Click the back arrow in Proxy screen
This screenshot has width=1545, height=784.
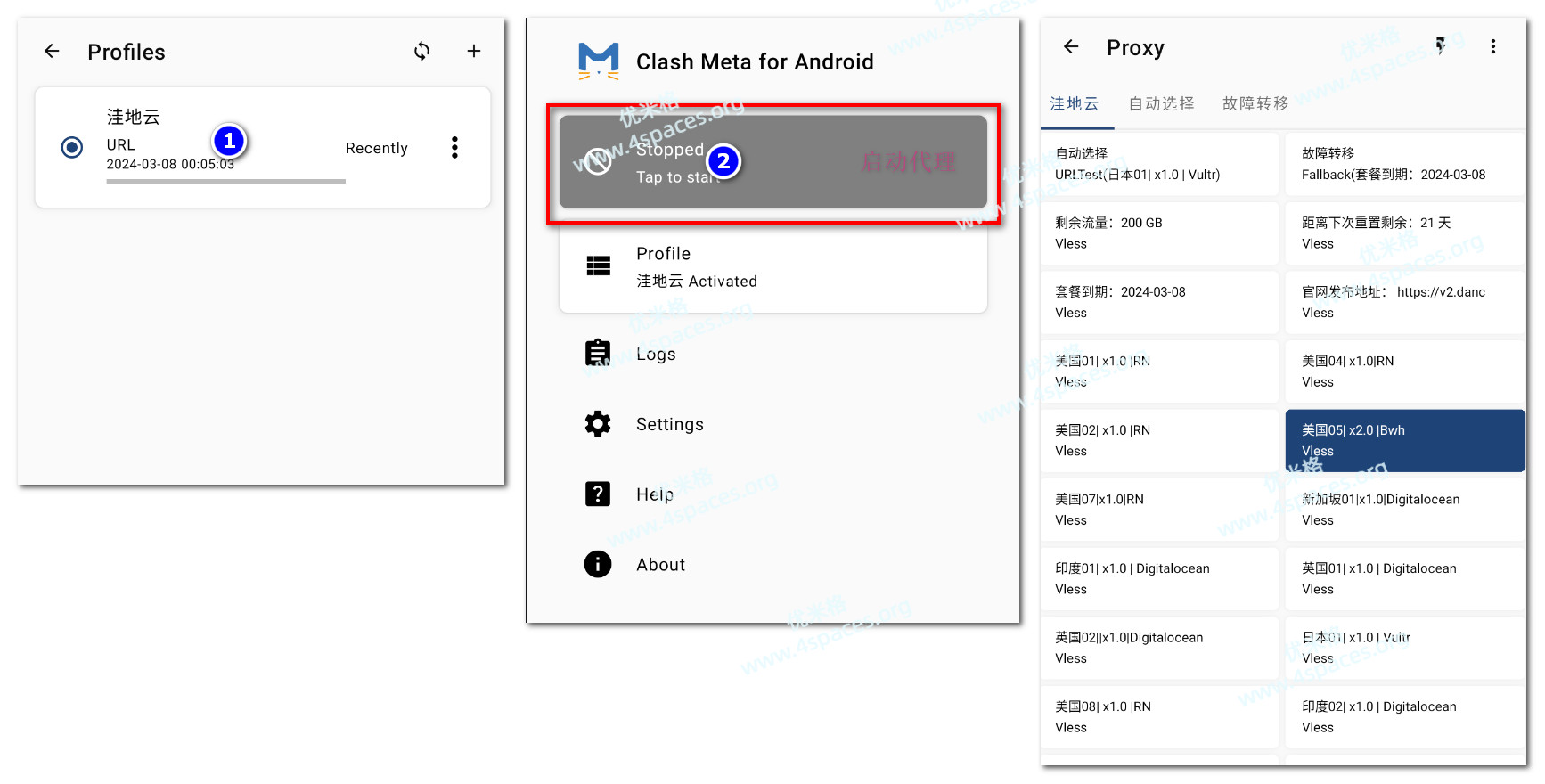tap(1071, 47)
